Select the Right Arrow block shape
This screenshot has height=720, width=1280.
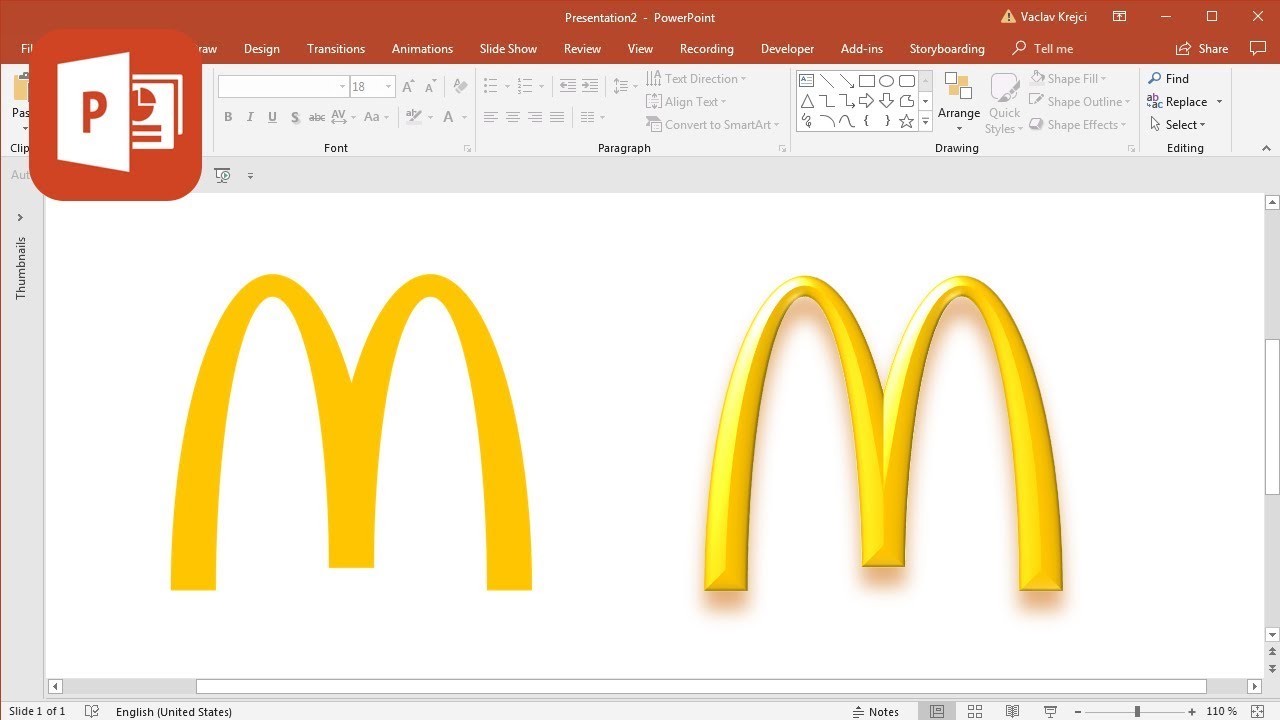pos(867,101)
